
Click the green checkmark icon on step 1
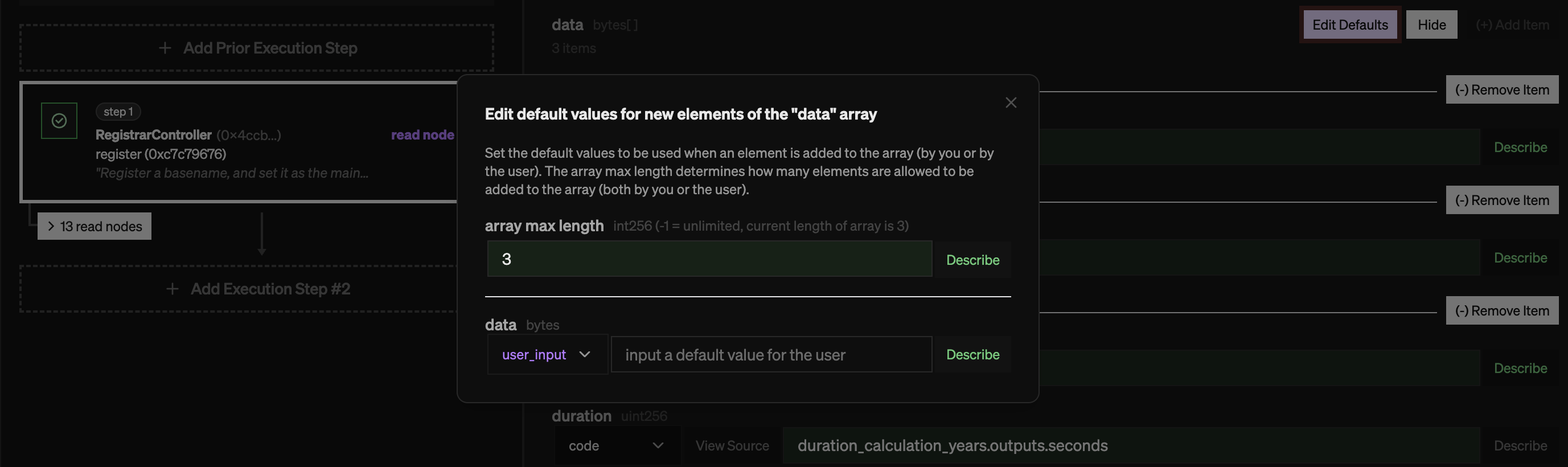click(59, 120)
